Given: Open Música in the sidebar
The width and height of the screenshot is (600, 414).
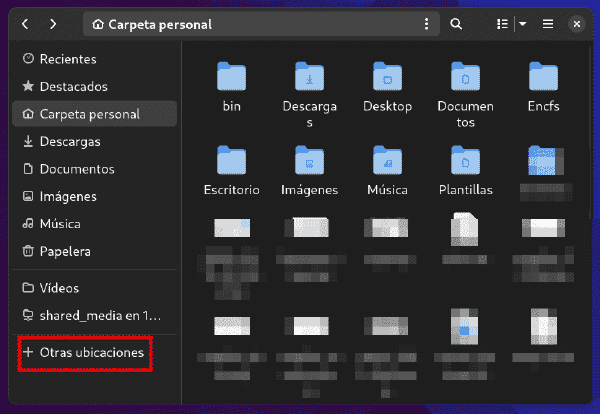Looking at the screenshot, I should click(95, 223).
